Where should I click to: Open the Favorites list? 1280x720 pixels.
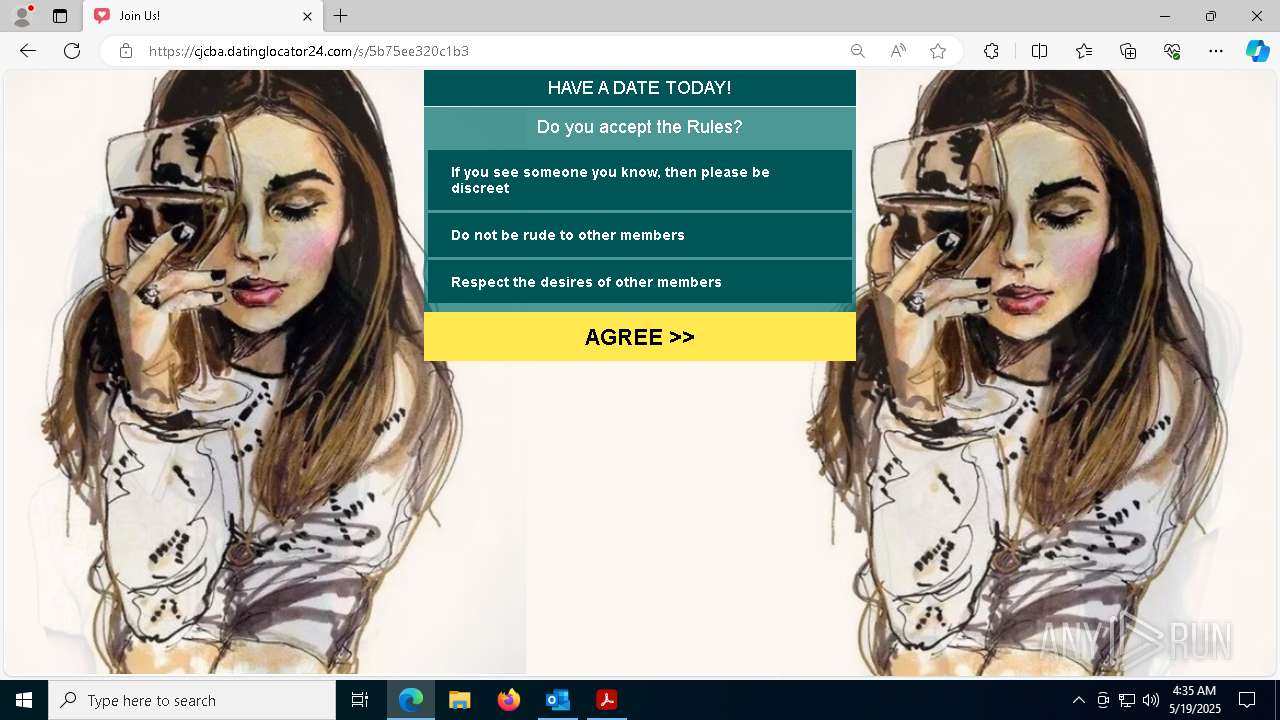tap(1084, 51)
